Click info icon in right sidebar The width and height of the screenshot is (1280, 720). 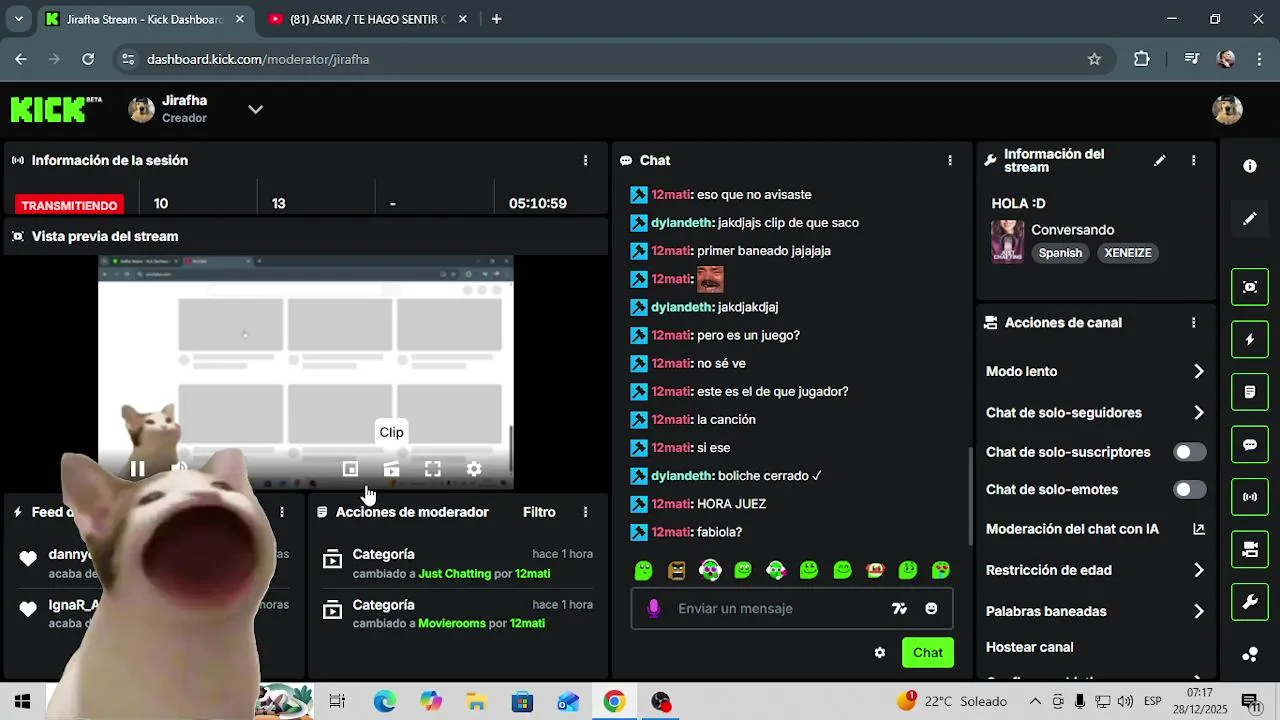click(x=1250, y=166)
